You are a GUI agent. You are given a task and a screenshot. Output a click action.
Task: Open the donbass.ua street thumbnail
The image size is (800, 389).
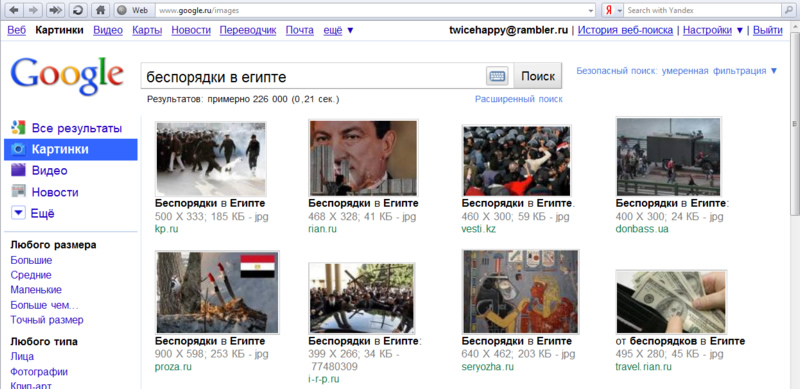click(x=668, y=156)
